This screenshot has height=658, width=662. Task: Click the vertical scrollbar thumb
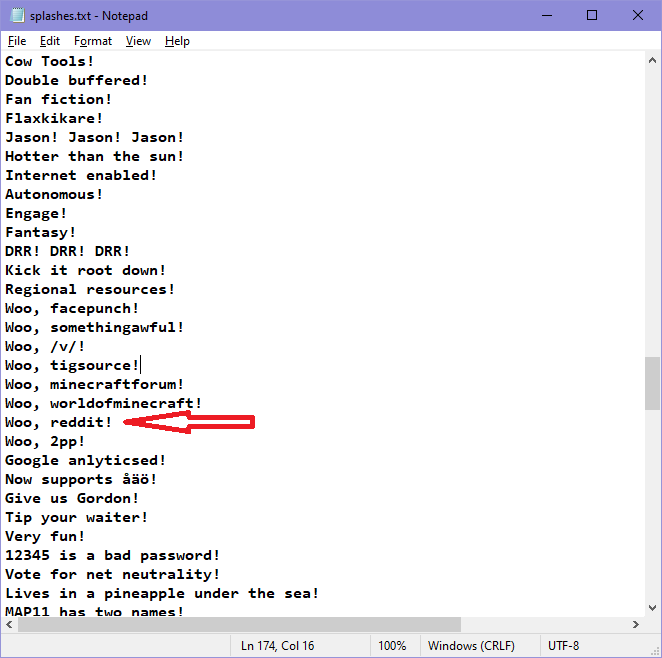(652, 383)
